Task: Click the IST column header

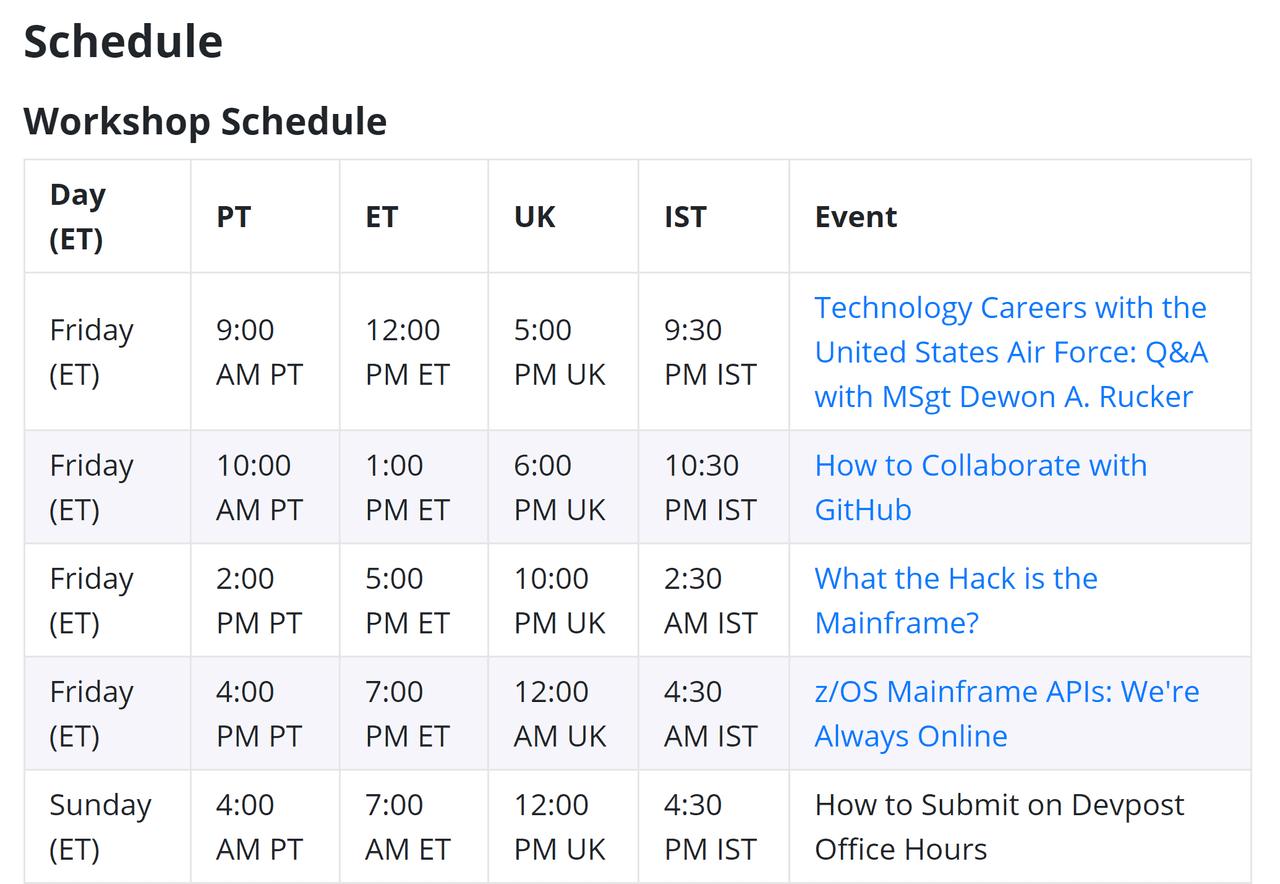Action: point(685,216)
